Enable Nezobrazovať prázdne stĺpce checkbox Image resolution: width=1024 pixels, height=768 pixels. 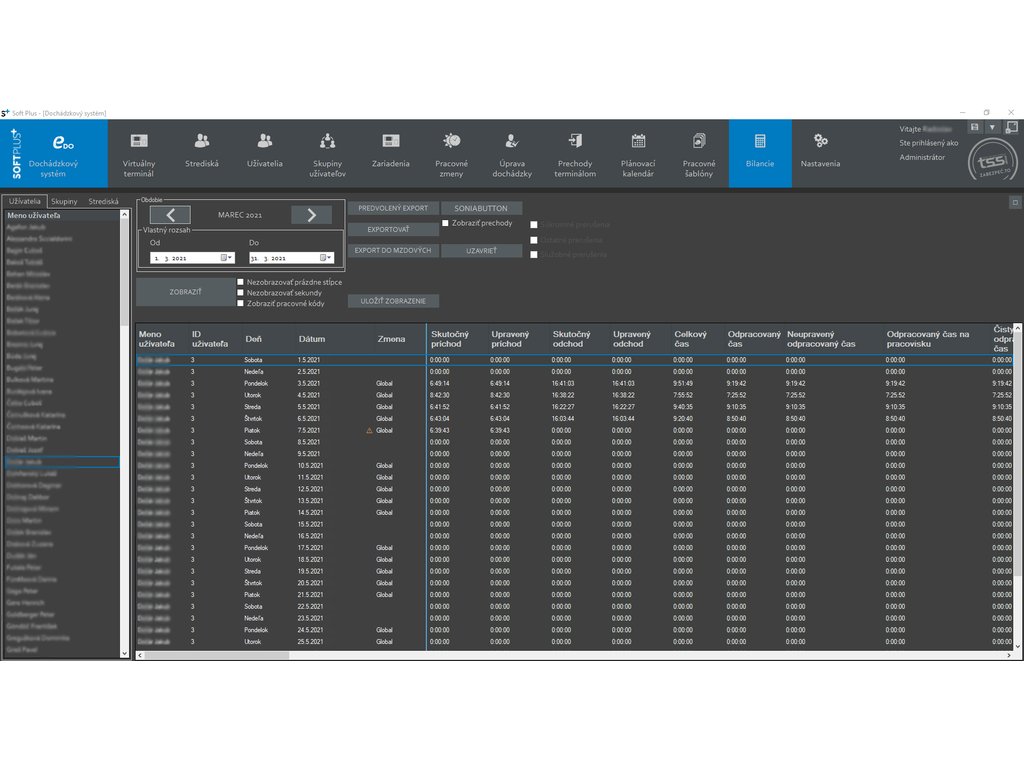(x=241, y=282)
